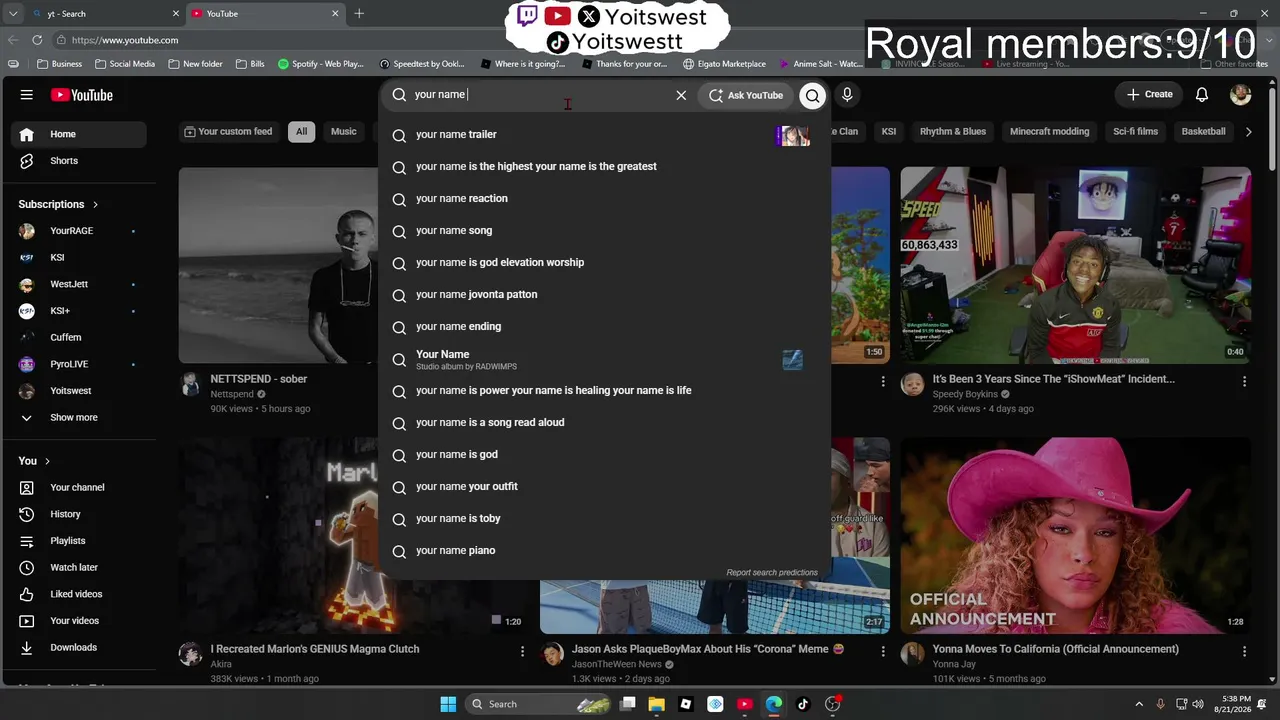Open options for Jason Asks PlaqueBoyMax video
The width and height of the screenshot is (1280, 720).
tap(883, 651)
